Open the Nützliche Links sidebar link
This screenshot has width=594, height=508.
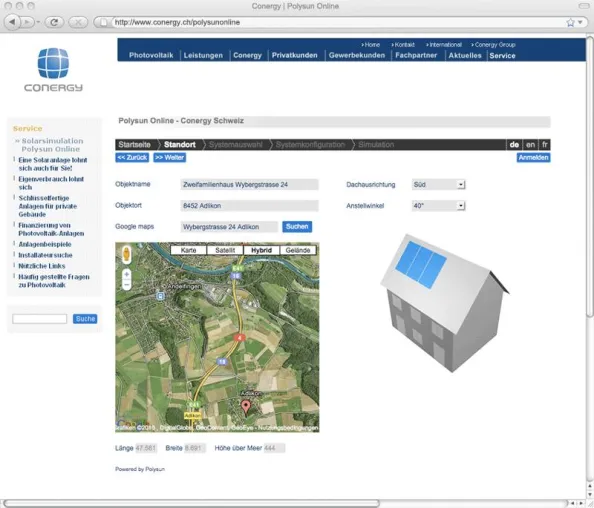tap(42, 266)
